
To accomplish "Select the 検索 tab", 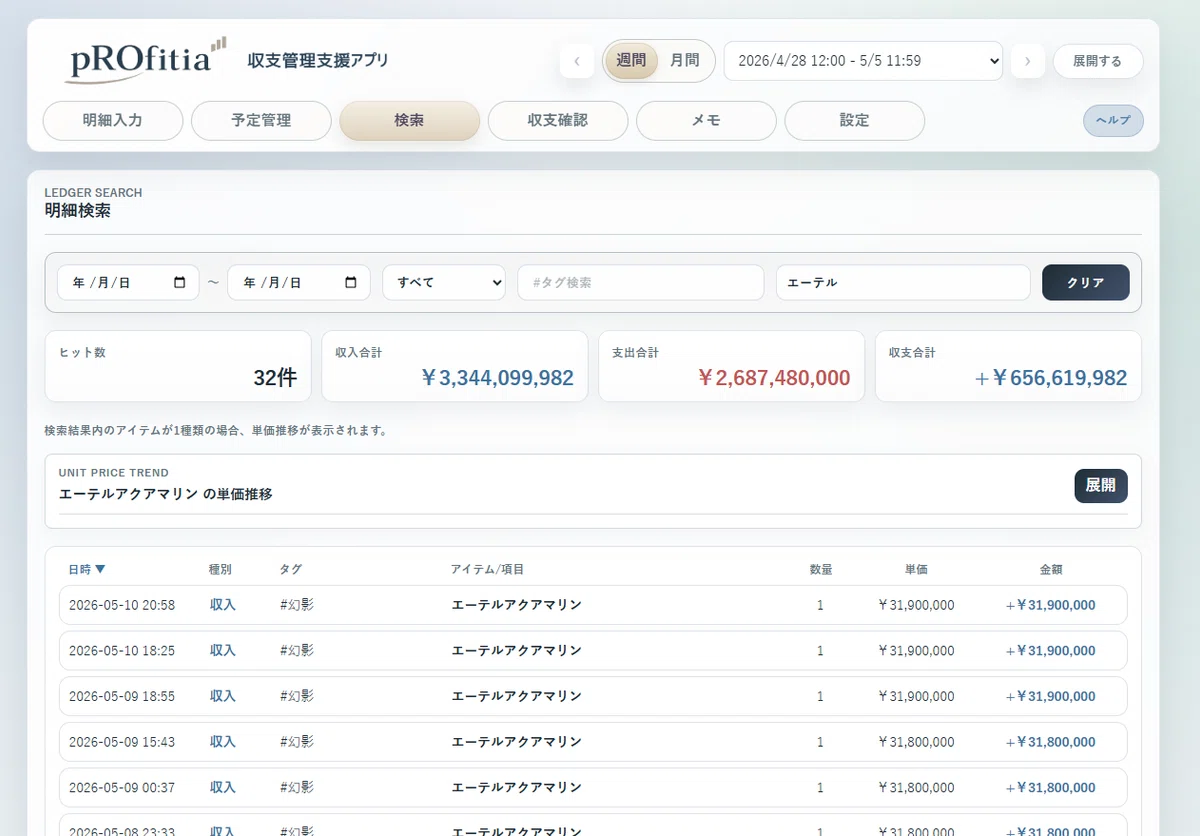I will click(409, 120).
